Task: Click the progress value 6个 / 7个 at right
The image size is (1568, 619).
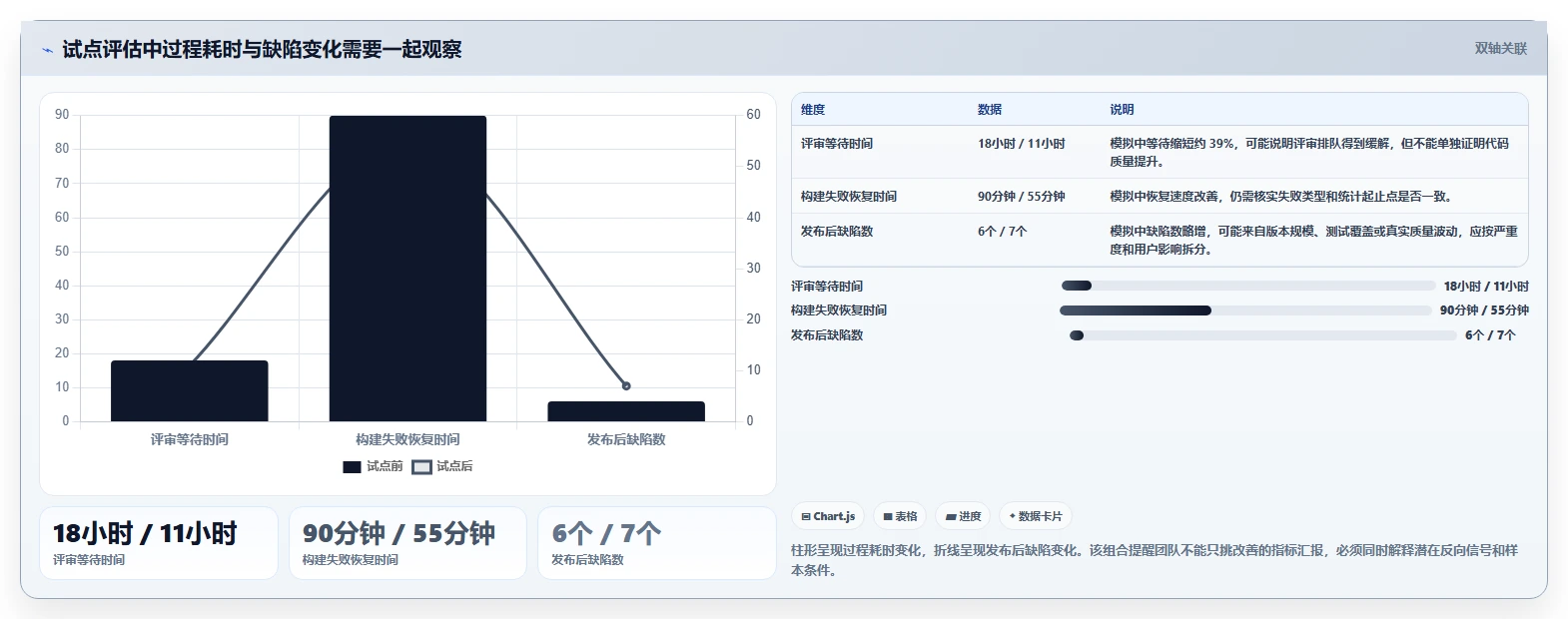Action: click(x=1490, y=335)
